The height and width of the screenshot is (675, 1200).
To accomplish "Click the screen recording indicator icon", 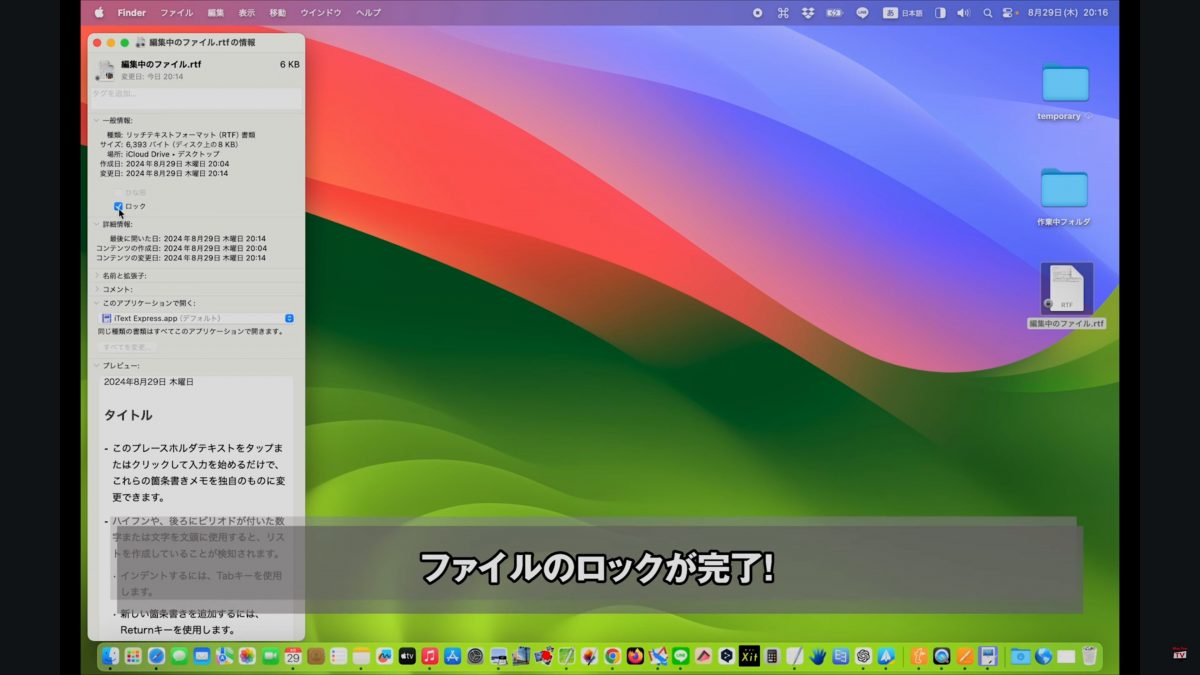I will point(757,13).
